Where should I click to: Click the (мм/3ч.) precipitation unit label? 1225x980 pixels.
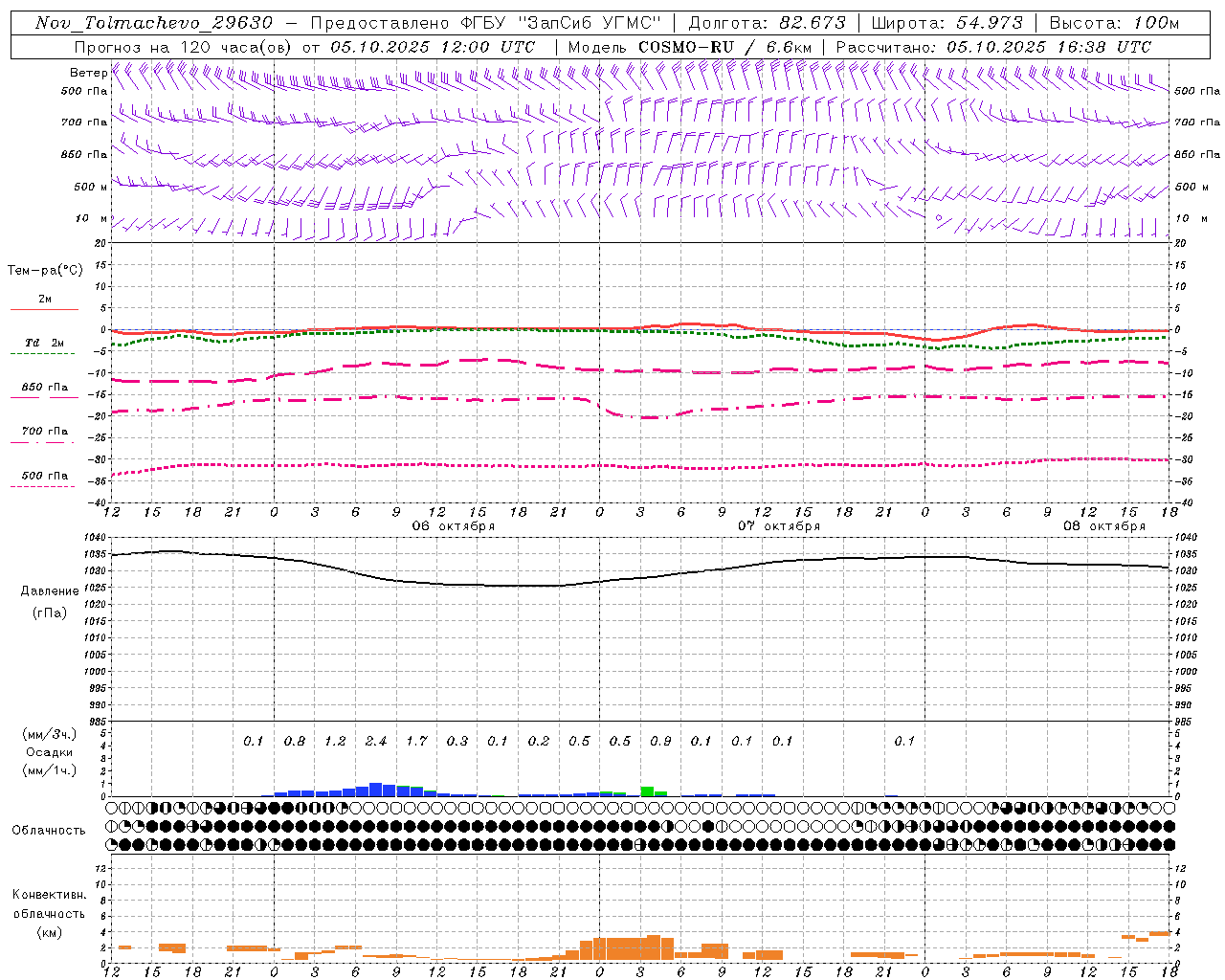click(x=50, y=734)
